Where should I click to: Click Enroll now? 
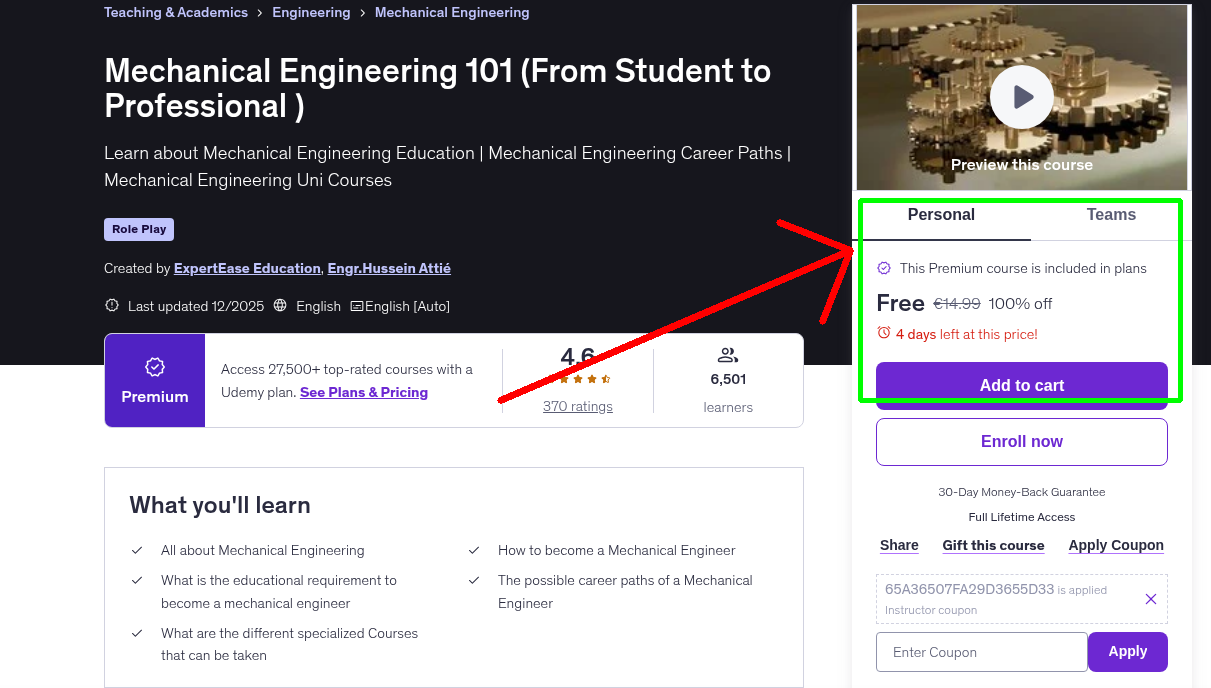pos(1021,441)
